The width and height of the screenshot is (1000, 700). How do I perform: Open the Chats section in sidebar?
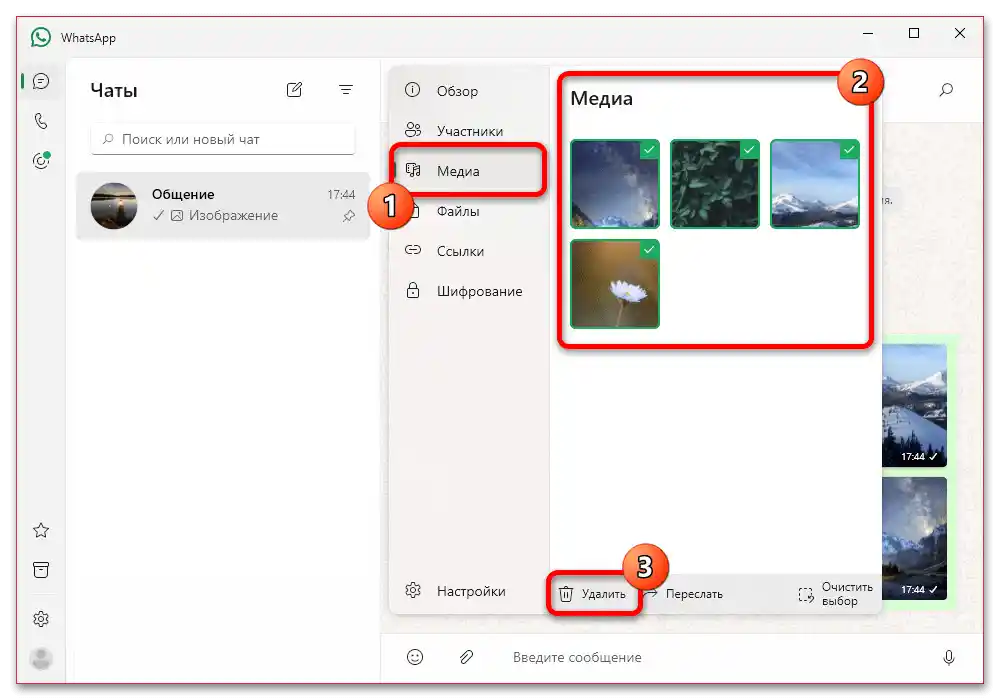click(41, 82)
